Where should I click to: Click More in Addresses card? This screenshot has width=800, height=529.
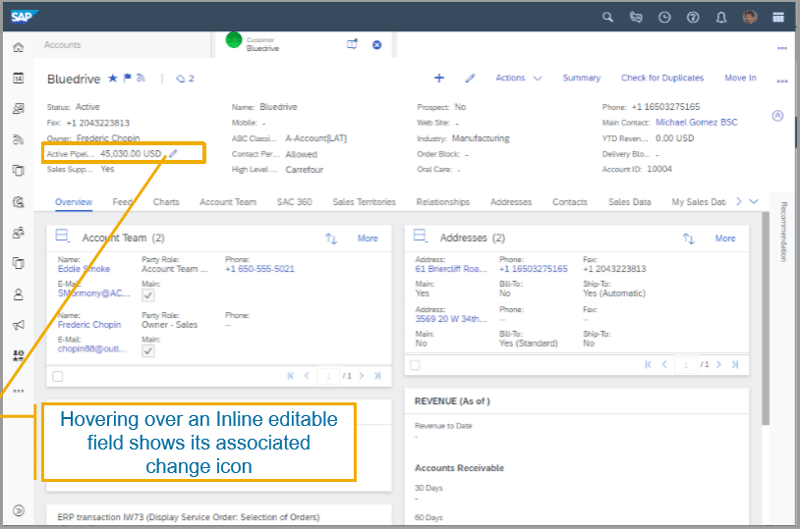pos(725,238)
